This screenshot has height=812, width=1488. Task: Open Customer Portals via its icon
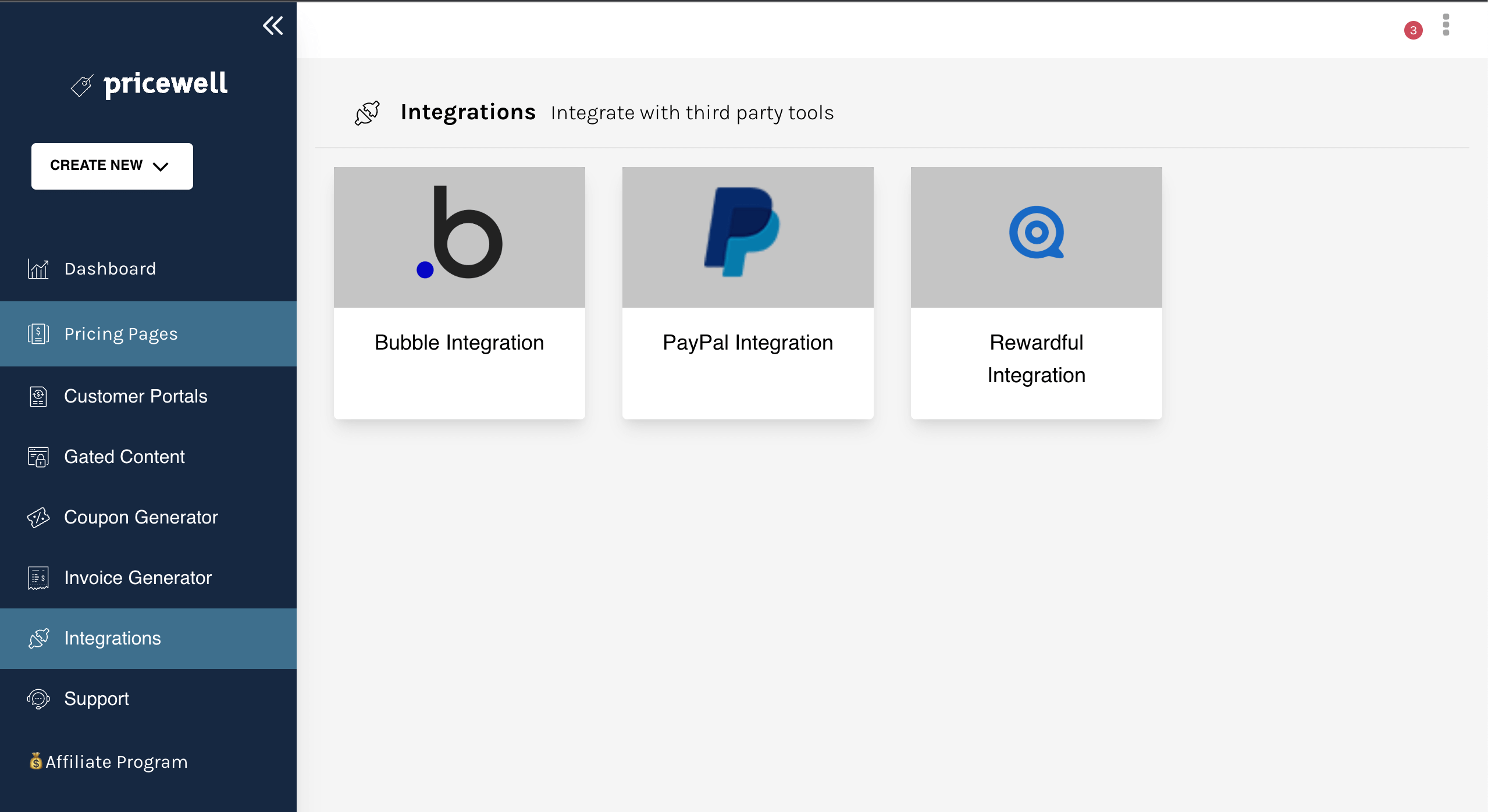coord(38,396)
